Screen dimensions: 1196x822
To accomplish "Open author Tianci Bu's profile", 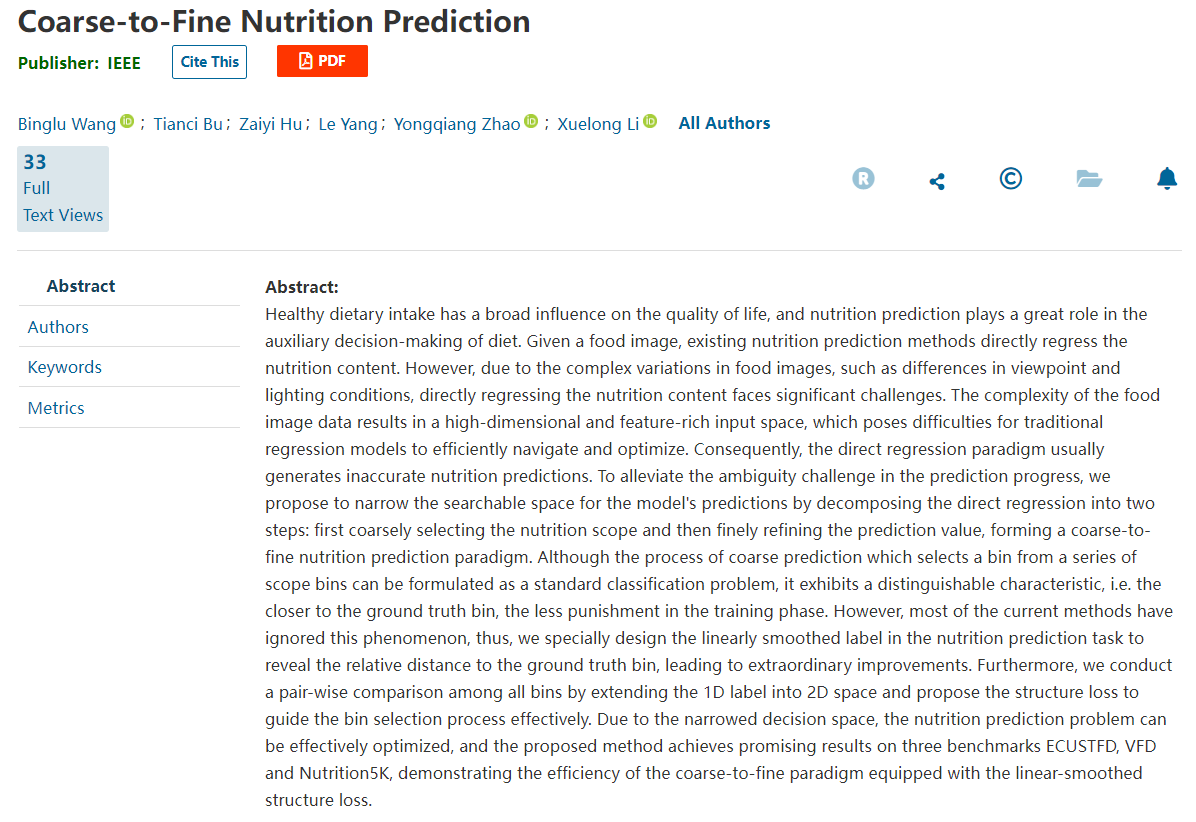I will point(188,124).
